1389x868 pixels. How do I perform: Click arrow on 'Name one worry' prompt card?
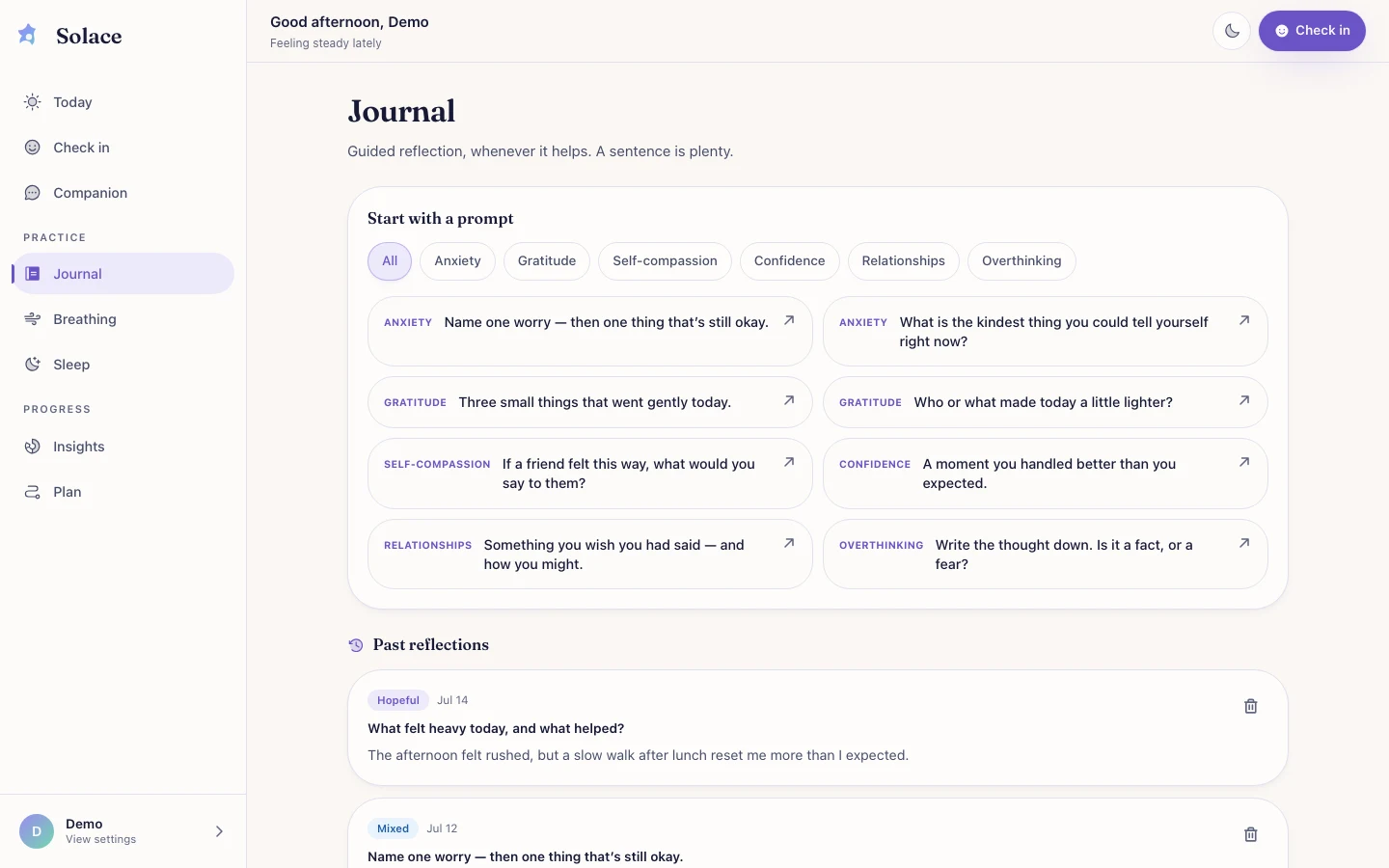(789, 320)
